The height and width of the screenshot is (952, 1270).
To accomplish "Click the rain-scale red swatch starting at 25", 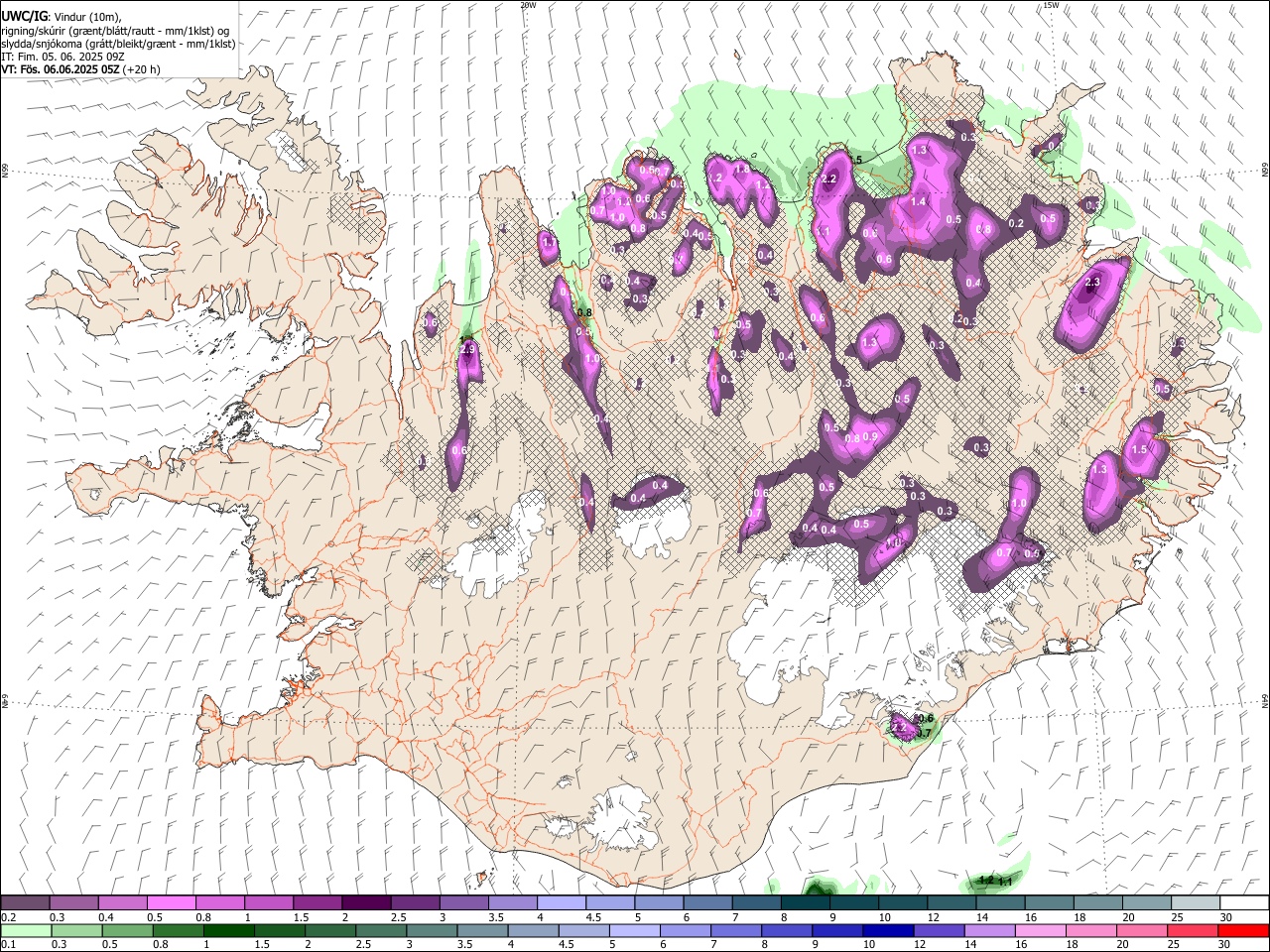I will click(1191, 931).
